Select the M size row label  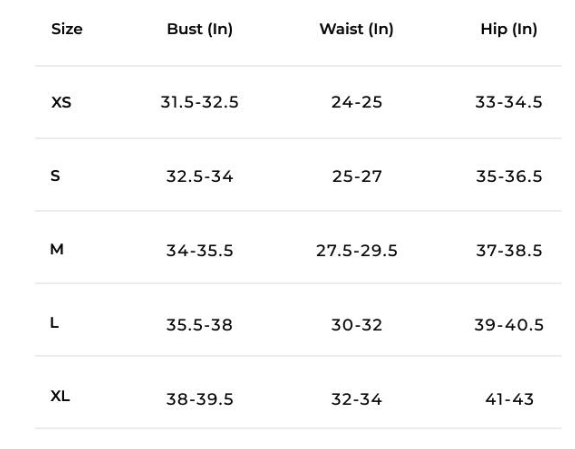pos(57,249)
